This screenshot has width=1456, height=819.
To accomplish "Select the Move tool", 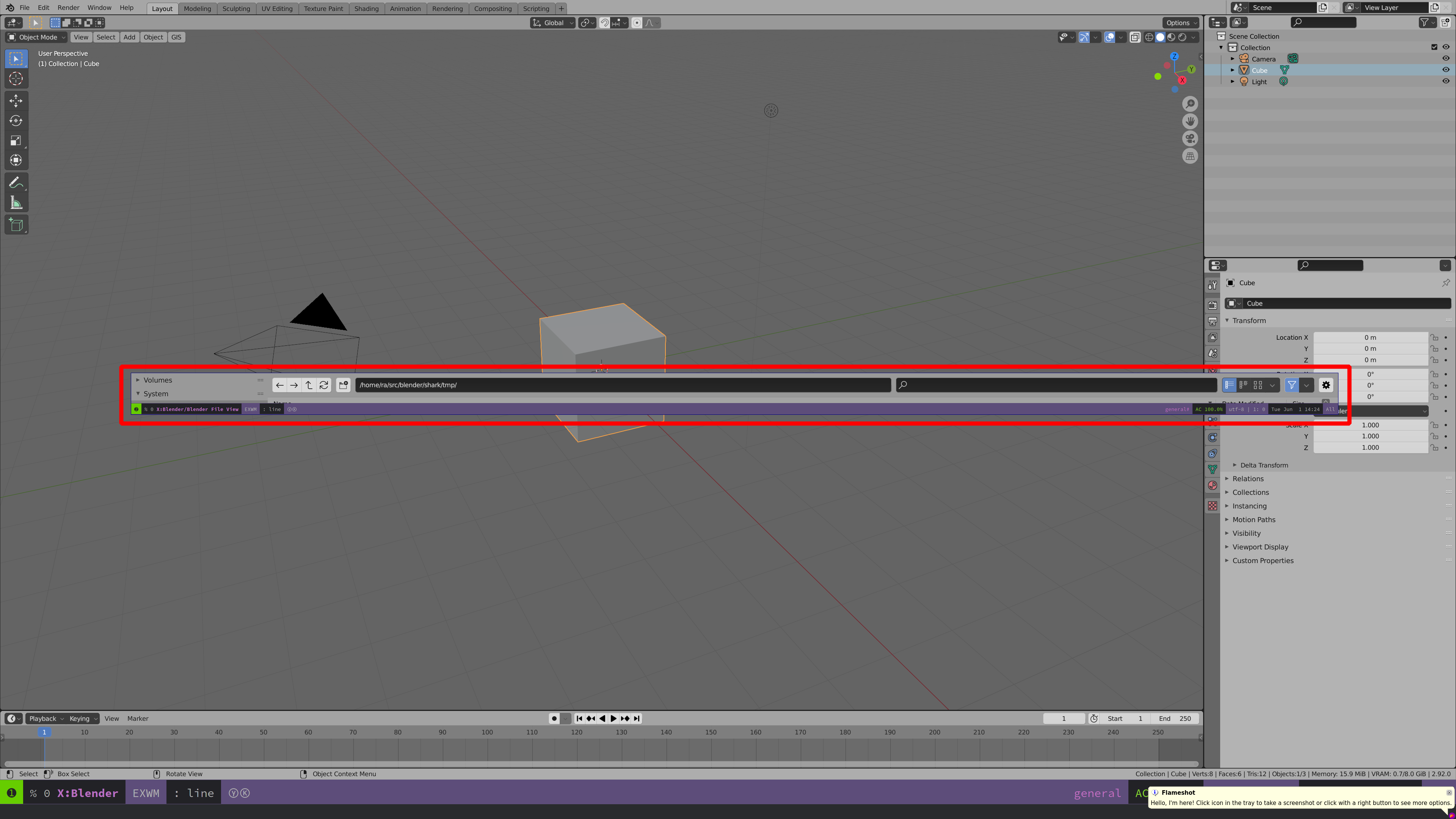I will pos(16,100).
